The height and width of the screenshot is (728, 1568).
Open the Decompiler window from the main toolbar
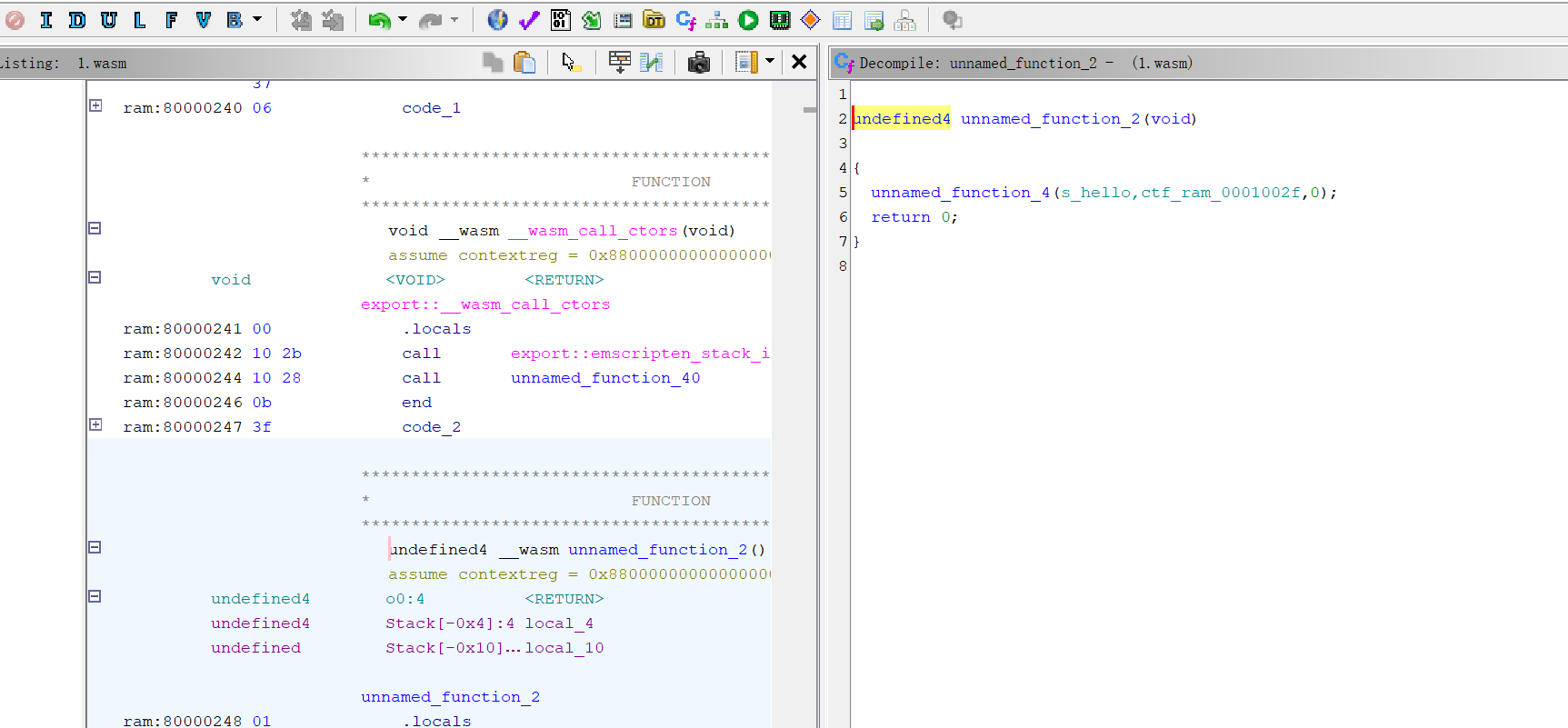tap(685, 20)
